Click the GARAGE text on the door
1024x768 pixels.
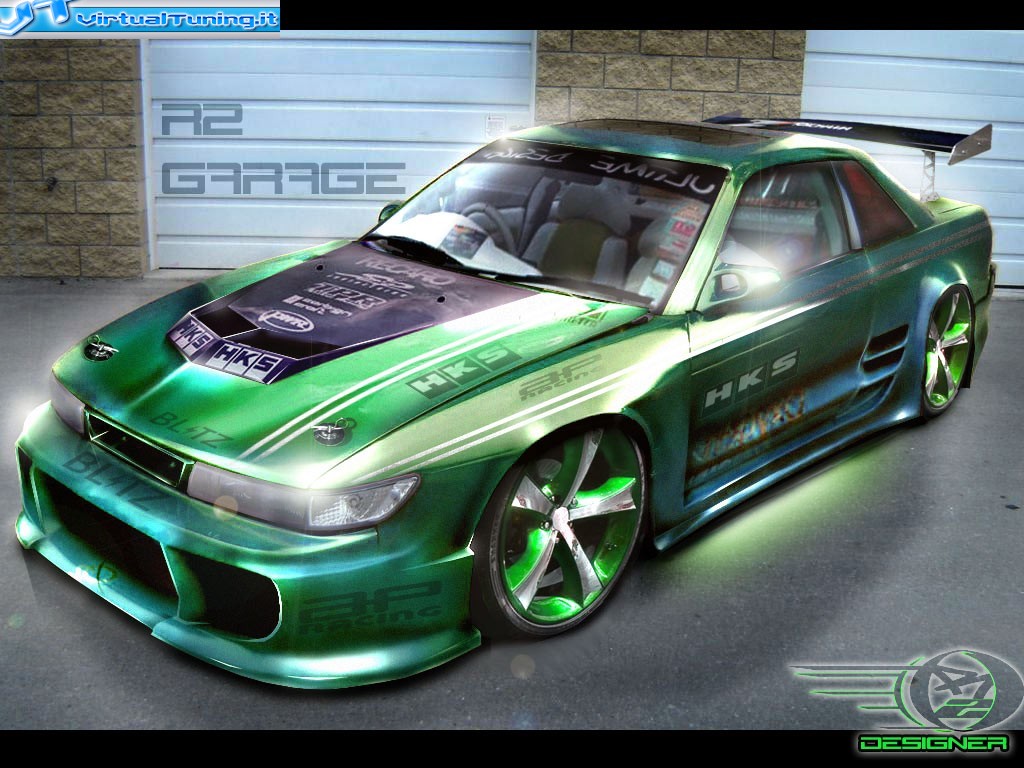[283, 178]
